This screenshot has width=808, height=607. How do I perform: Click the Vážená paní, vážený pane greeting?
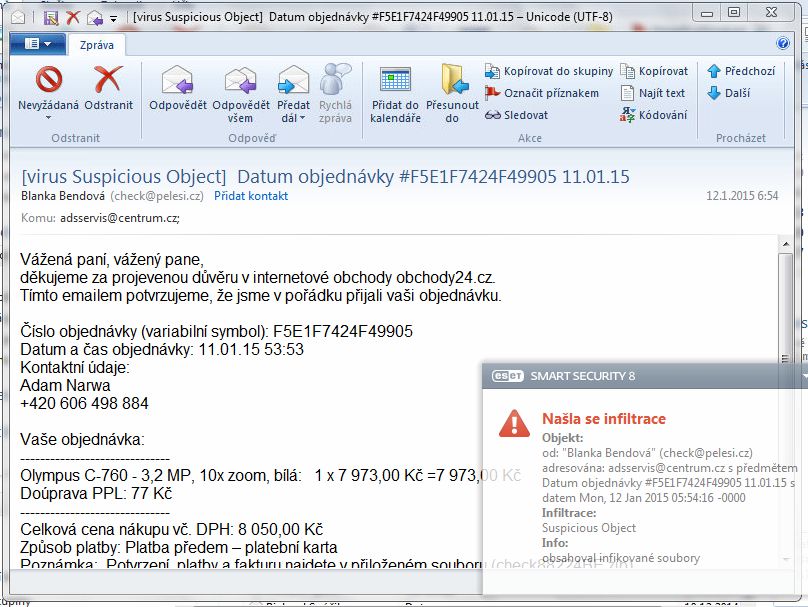(x=112, y=259)
